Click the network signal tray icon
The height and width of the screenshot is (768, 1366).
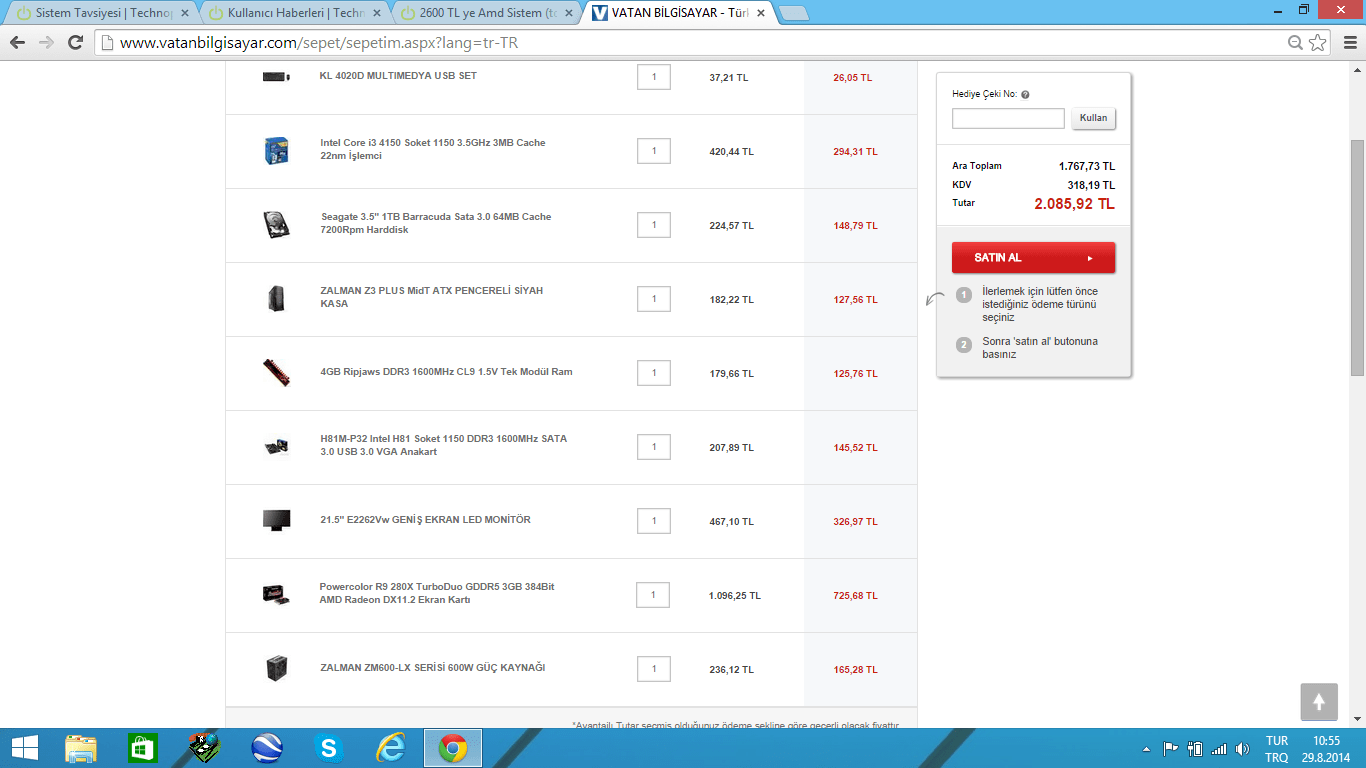[1218, 749]
